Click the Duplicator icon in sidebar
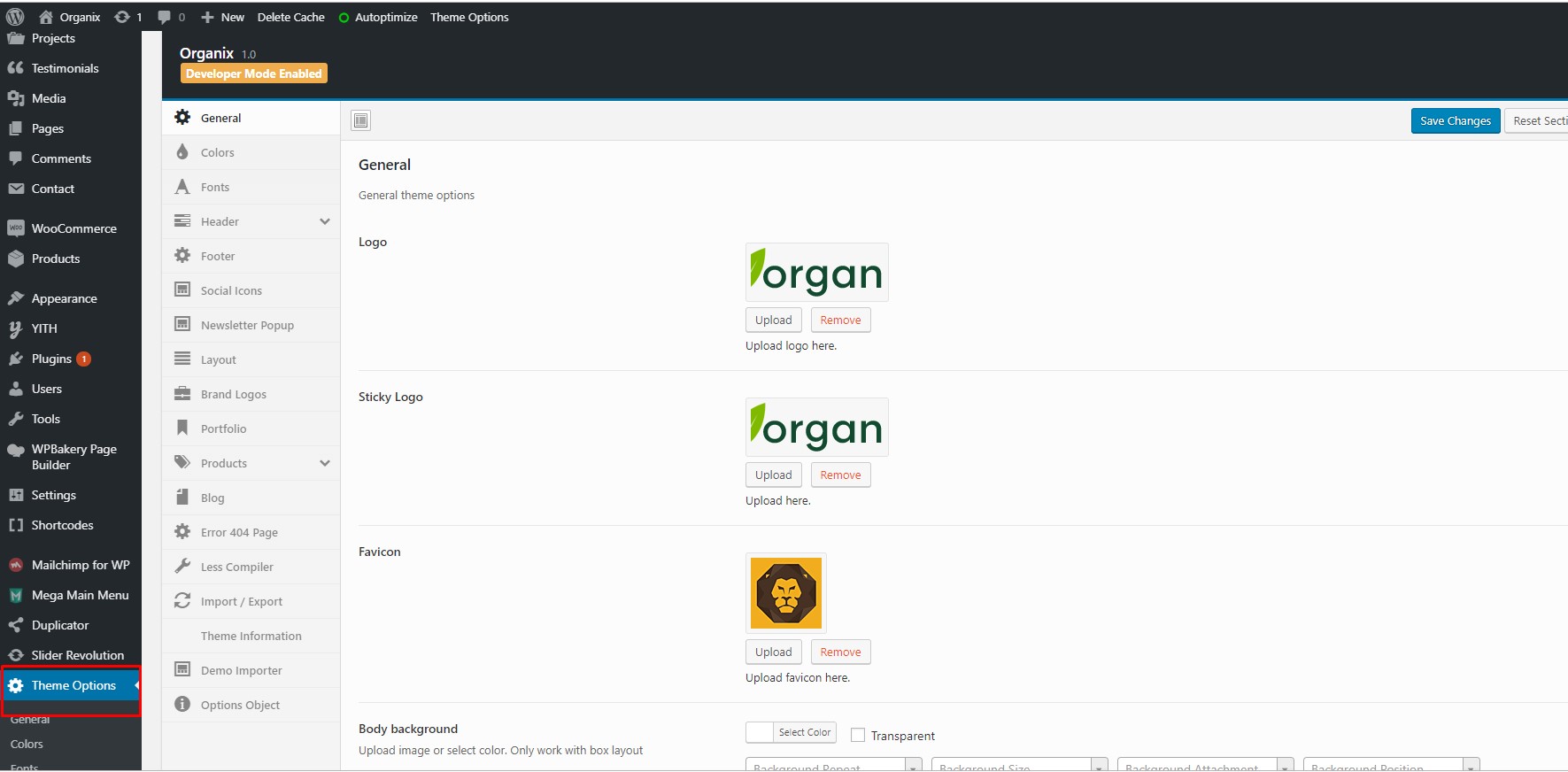 coord(16,625)
